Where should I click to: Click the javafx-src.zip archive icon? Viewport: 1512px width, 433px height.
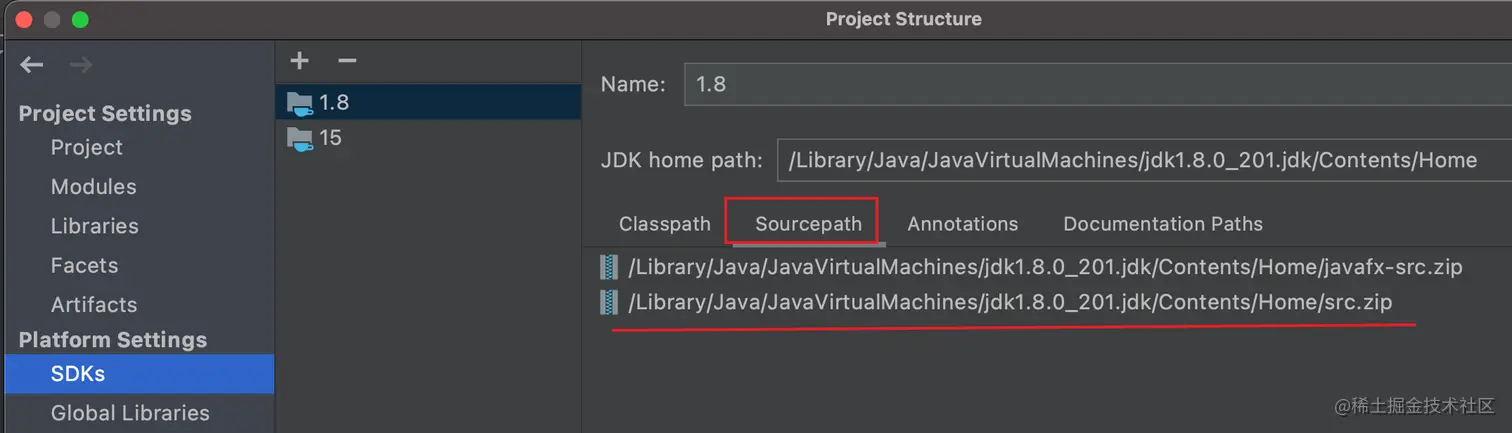tap(609, 267)
